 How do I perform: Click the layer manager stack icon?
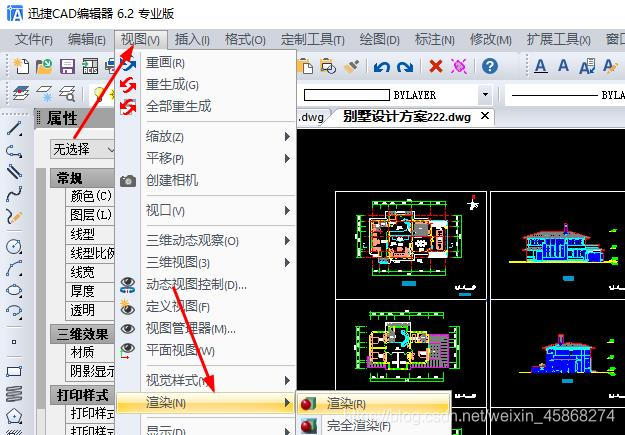(x=21, y=93)
